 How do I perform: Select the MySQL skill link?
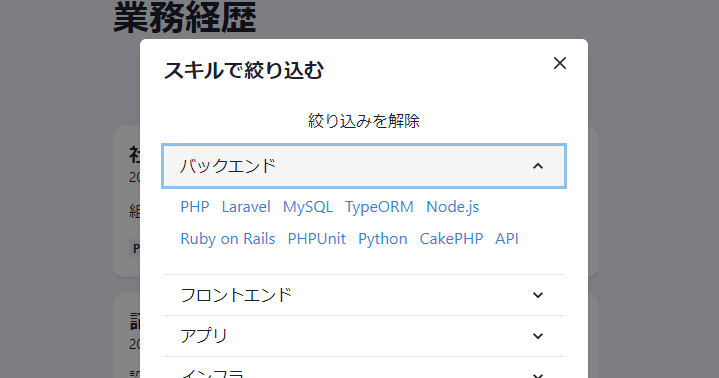tap(308, 207)
